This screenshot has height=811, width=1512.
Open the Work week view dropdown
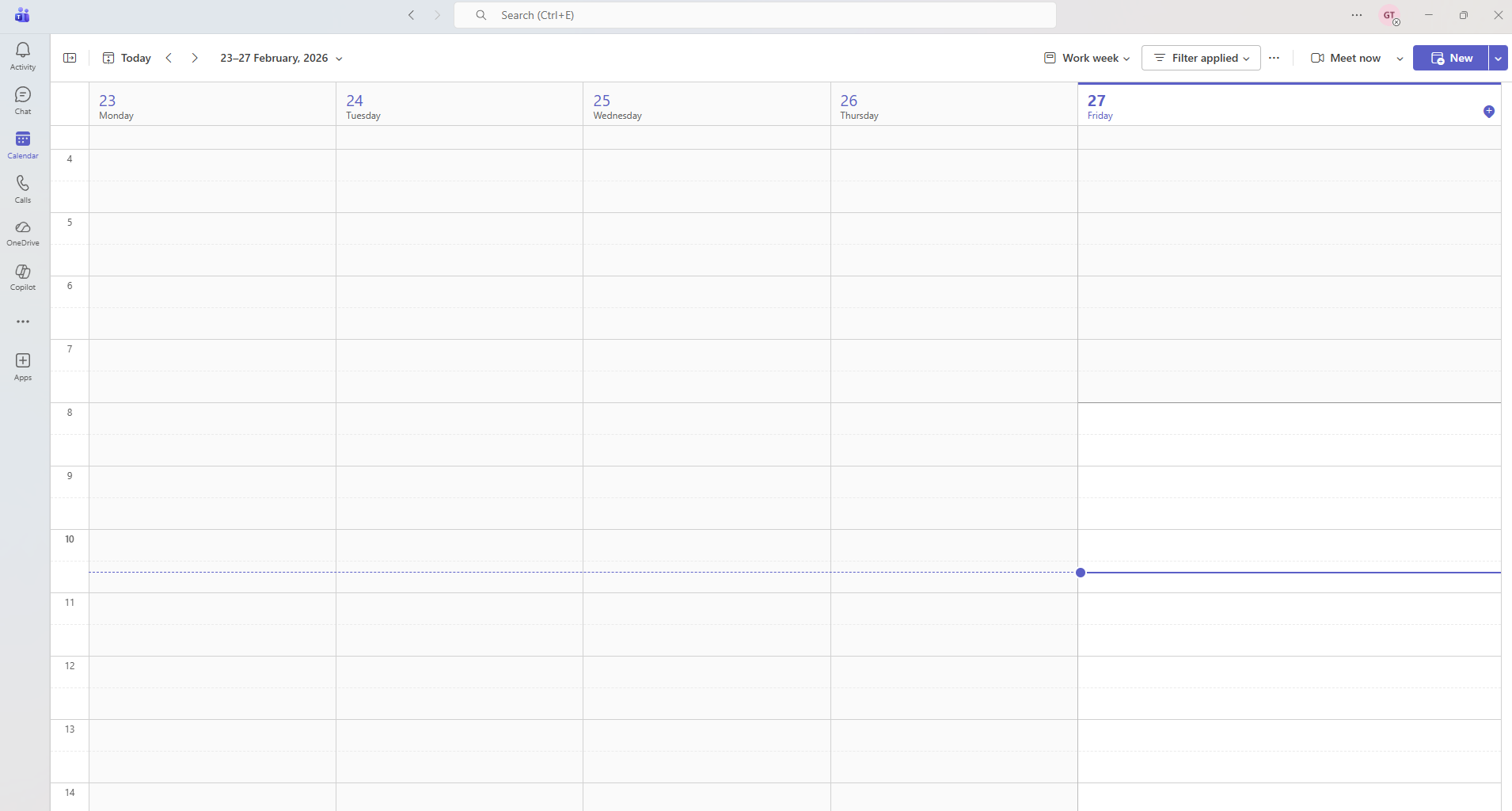point(1085,58)
